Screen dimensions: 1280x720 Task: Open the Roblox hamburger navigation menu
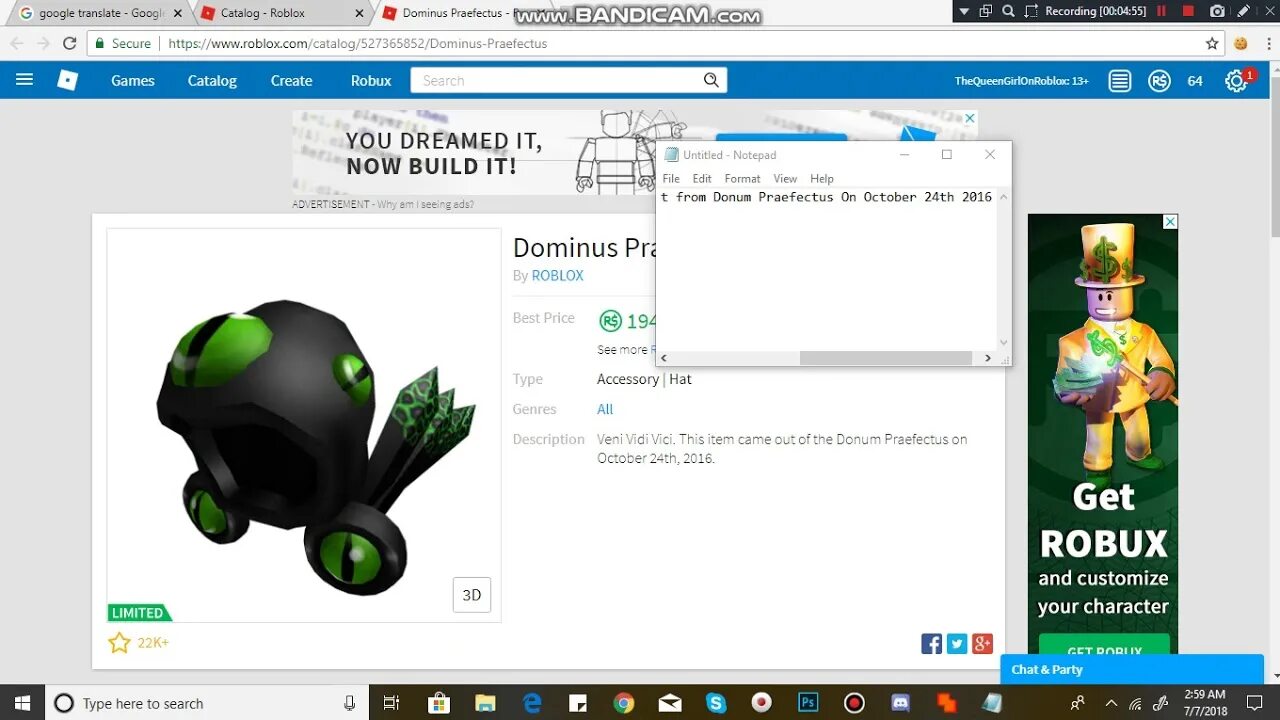coord(24,80)
